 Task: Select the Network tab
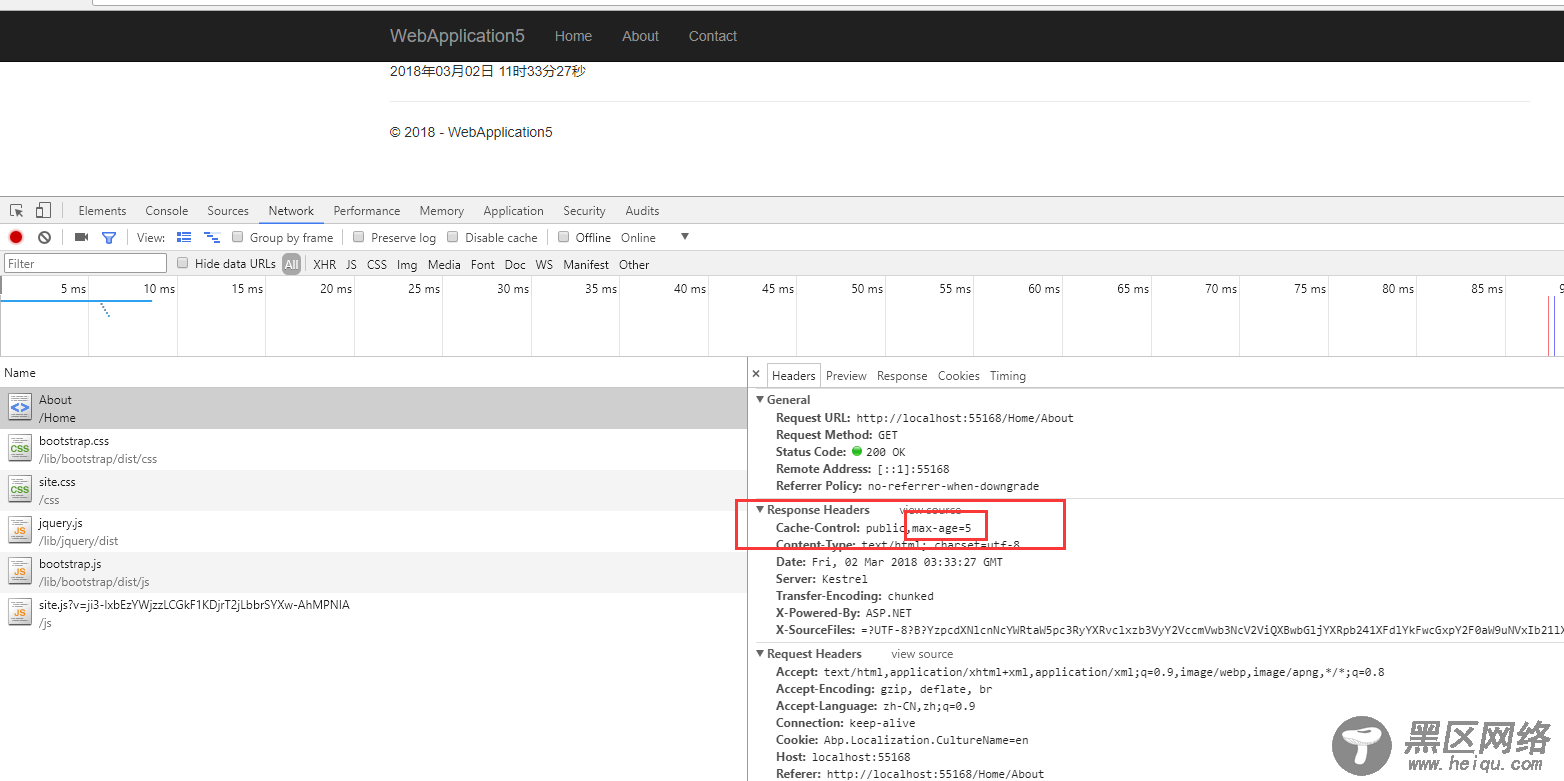[x=291, y=211]
